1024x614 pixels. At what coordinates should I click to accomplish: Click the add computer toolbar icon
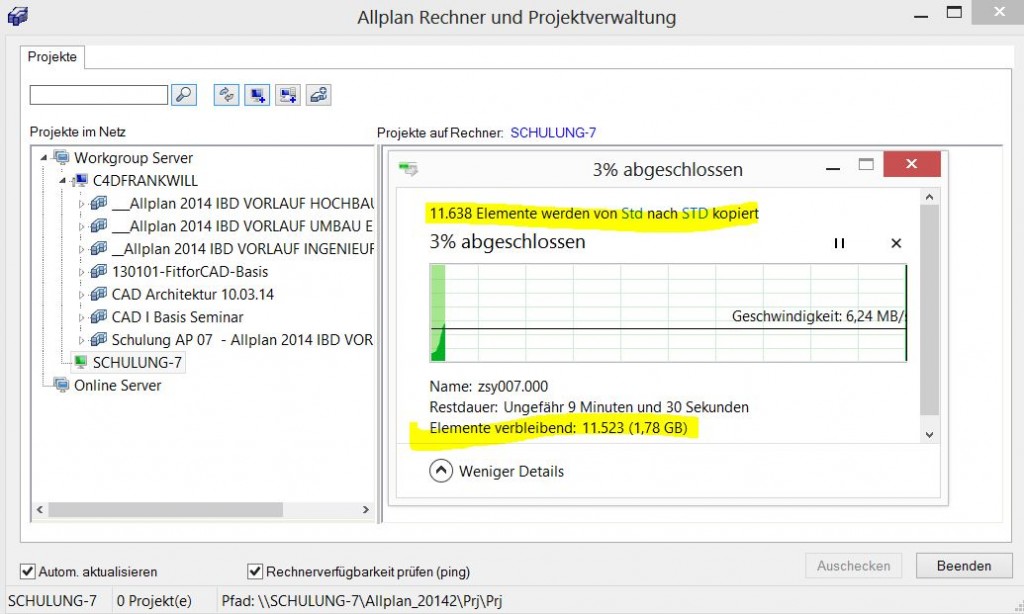point(258,95)
